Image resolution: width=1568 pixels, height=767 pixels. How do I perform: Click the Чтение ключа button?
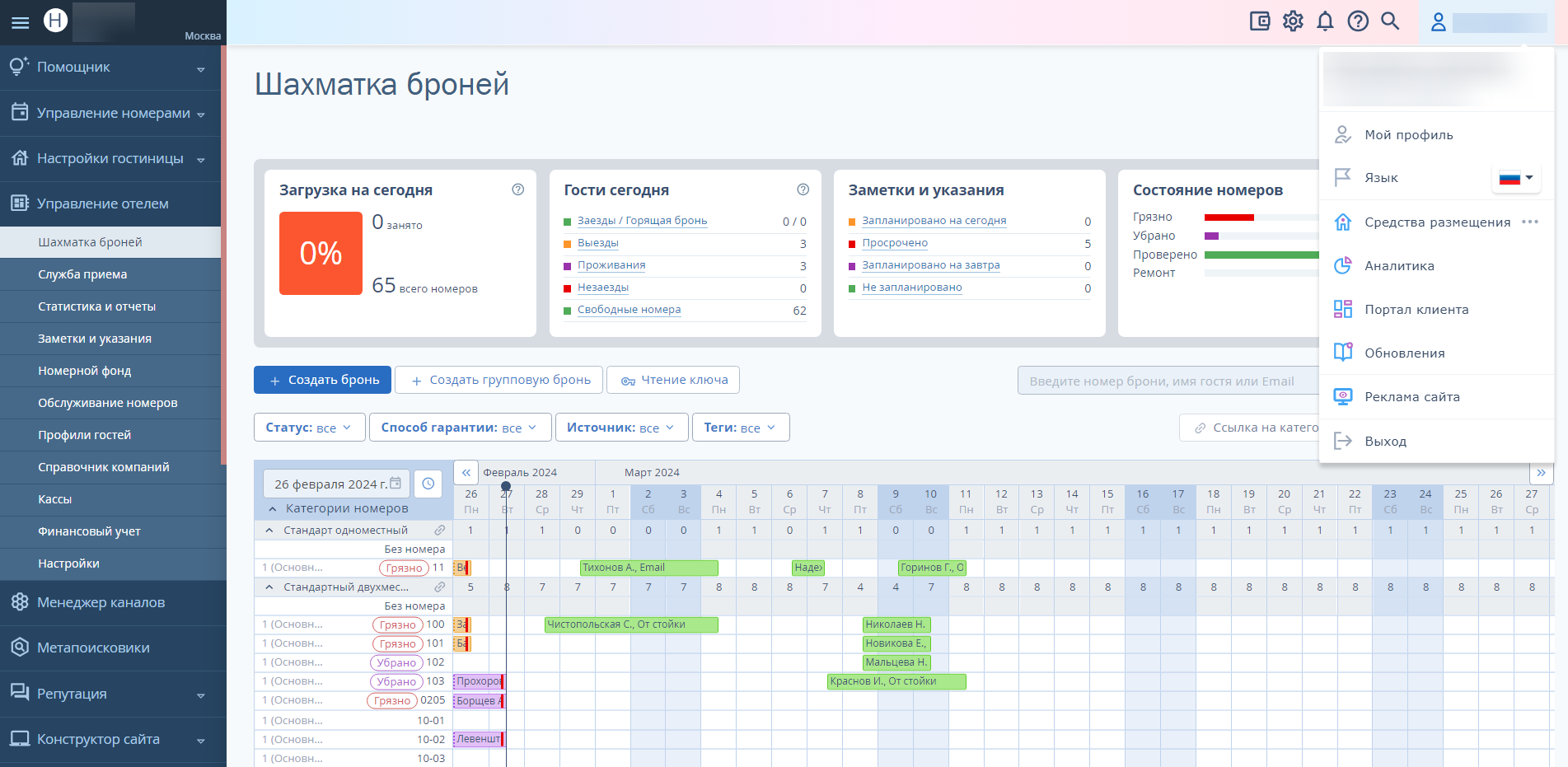(673, 380)
